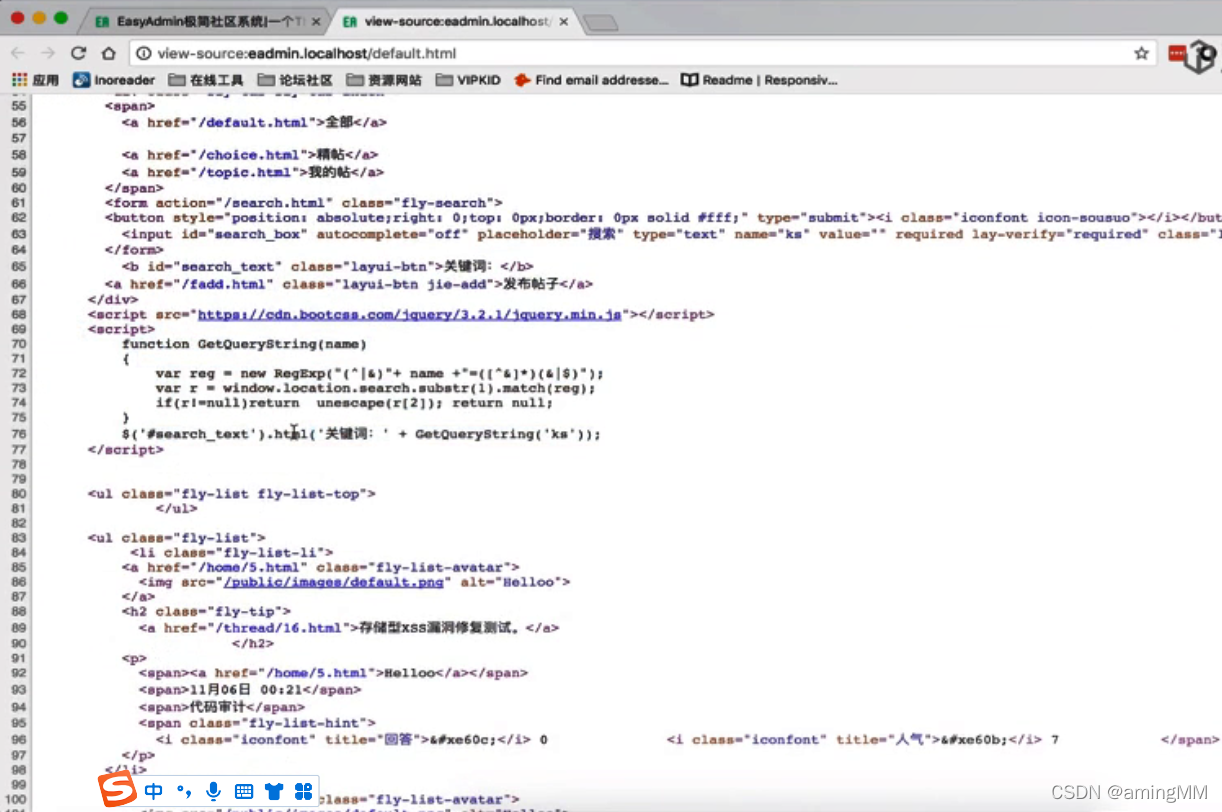Image resolution: width=1222 pixels, height=812 pixels.
Task: Open the 资源网站 bookmark folder
Action: click(383, 80)
